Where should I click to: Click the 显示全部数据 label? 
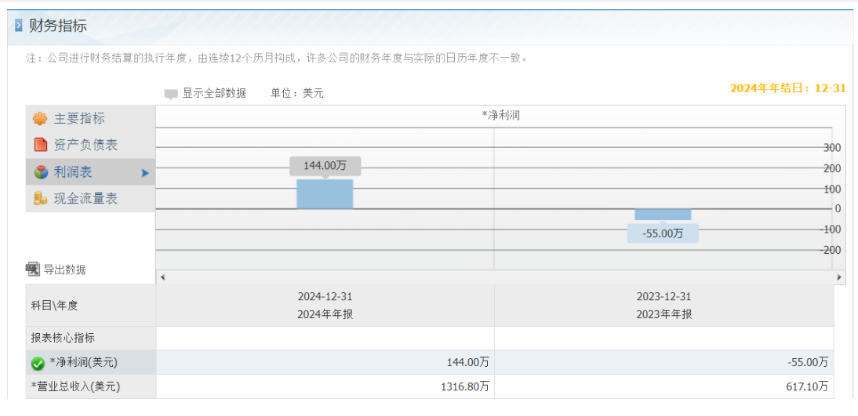[x=214, y=93]
